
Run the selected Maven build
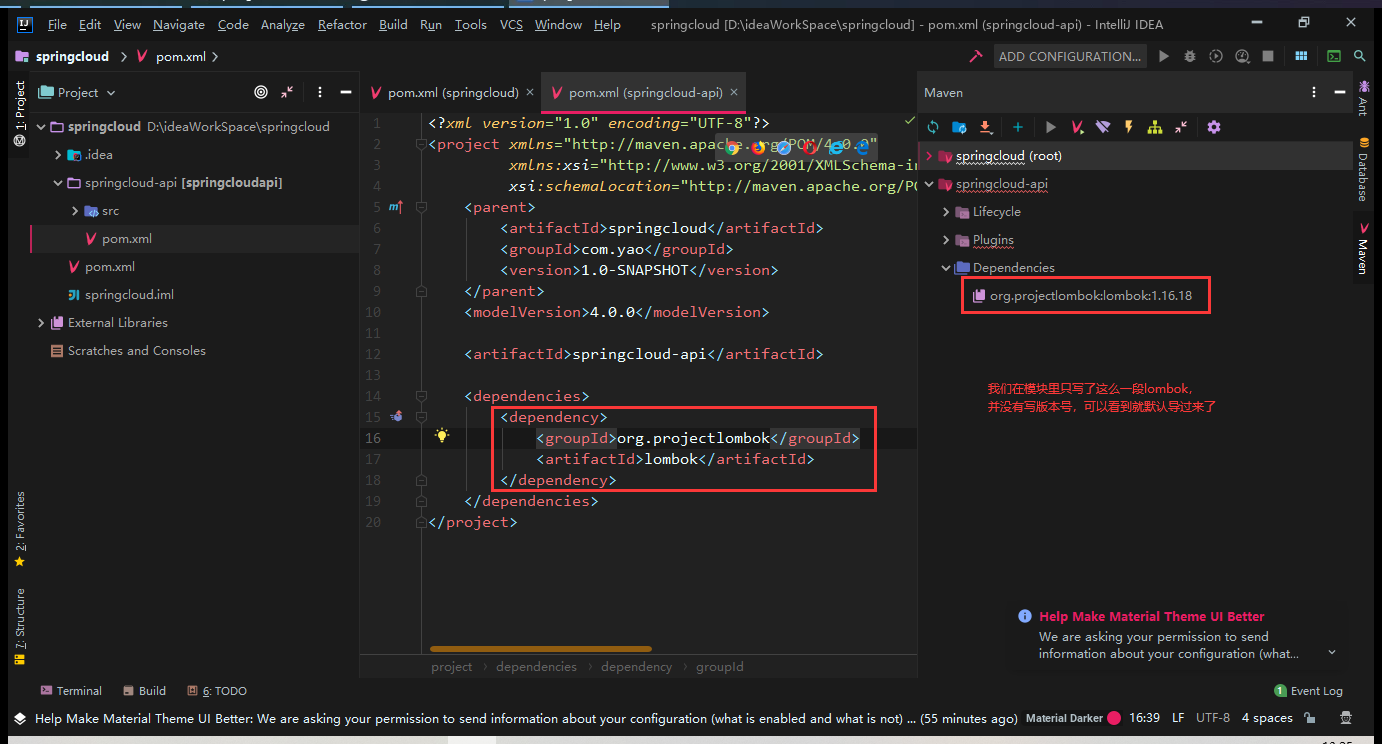point(1050,127)
